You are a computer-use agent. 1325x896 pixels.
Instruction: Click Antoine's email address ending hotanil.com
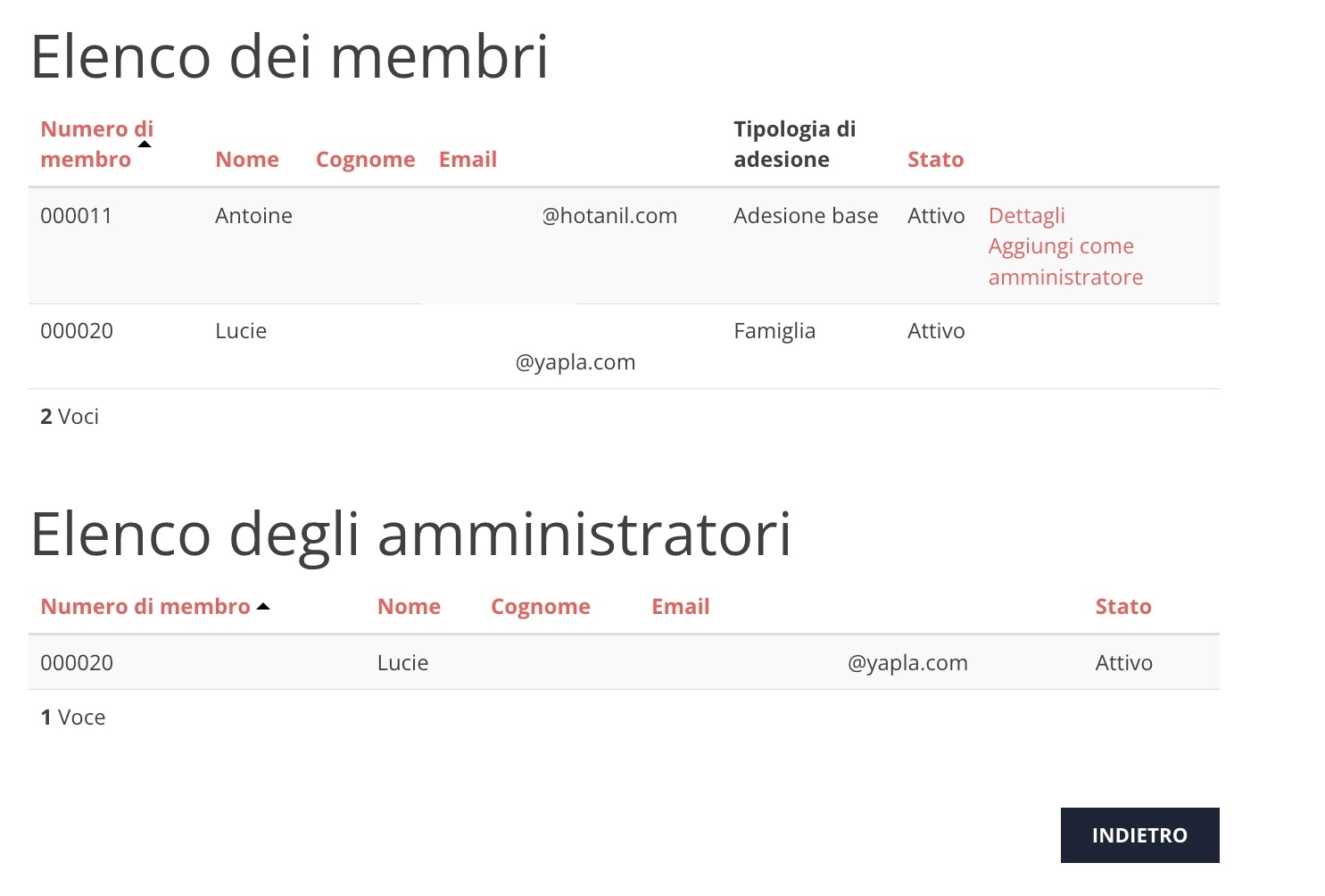(610, 215)
